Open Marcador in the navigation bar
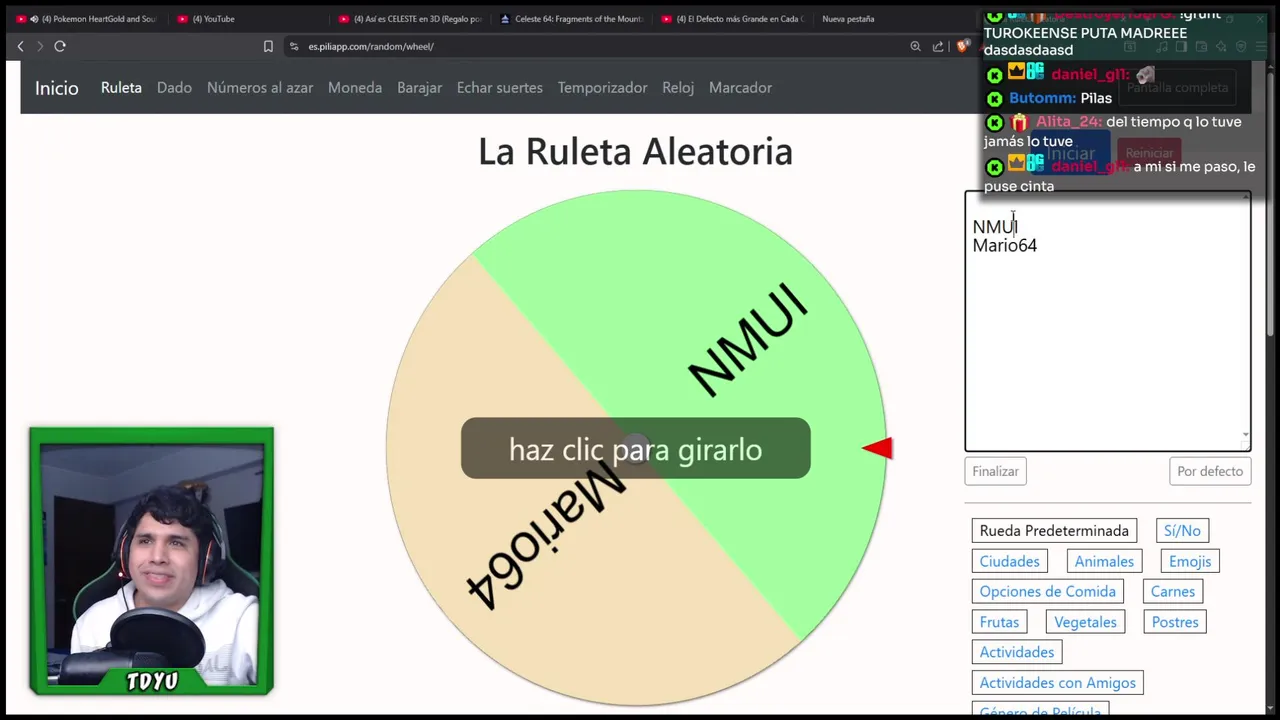 [x=740, y=88]
